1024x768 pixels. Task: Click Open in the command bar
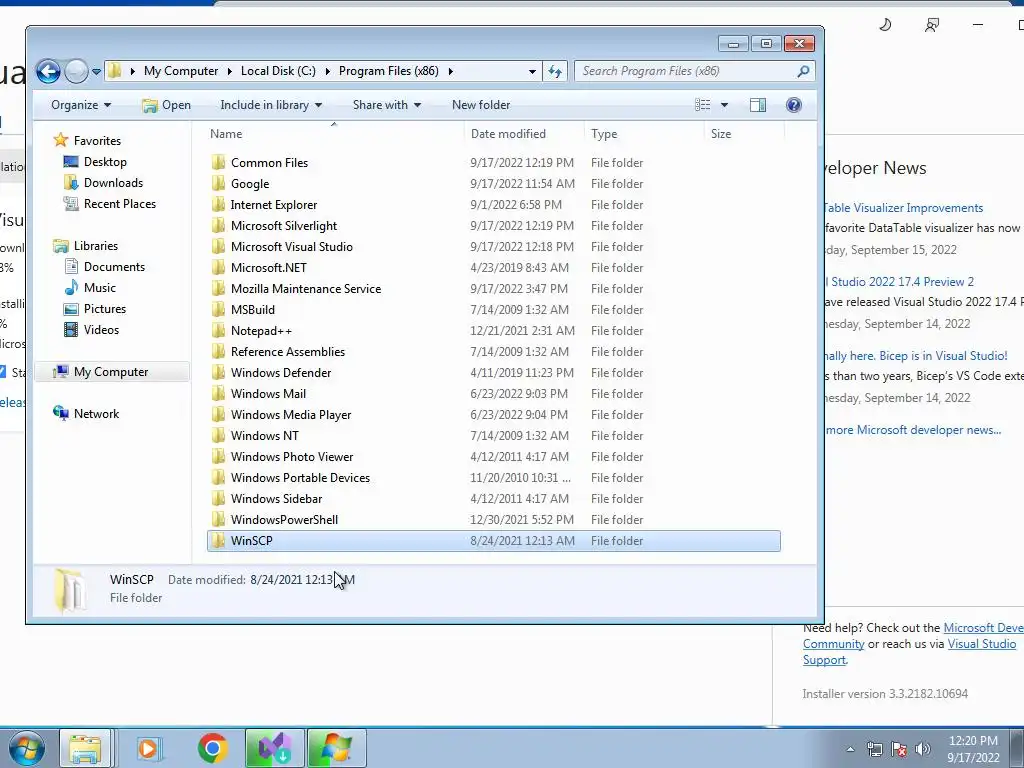click(167, 105)
